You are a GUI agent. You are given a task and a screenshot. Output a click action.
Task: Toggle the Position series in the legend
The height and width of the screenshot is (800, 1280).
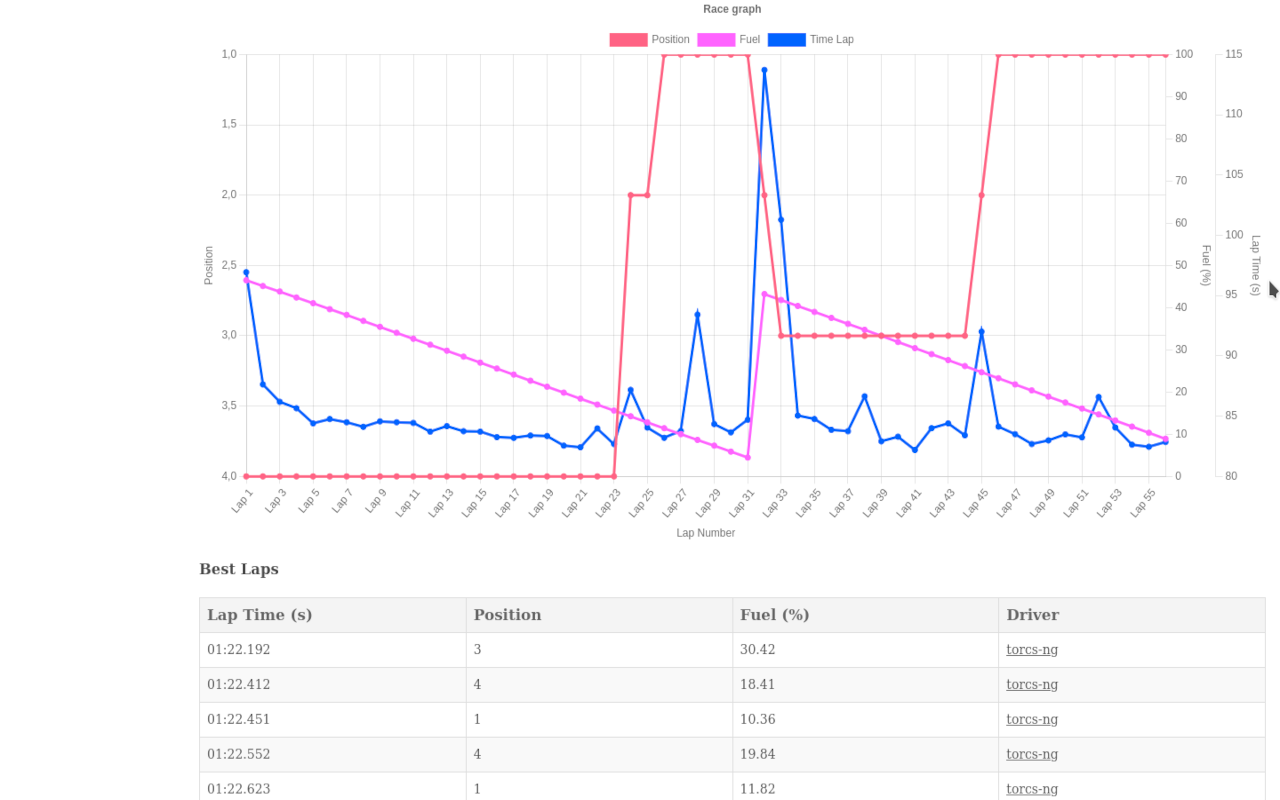650,40
